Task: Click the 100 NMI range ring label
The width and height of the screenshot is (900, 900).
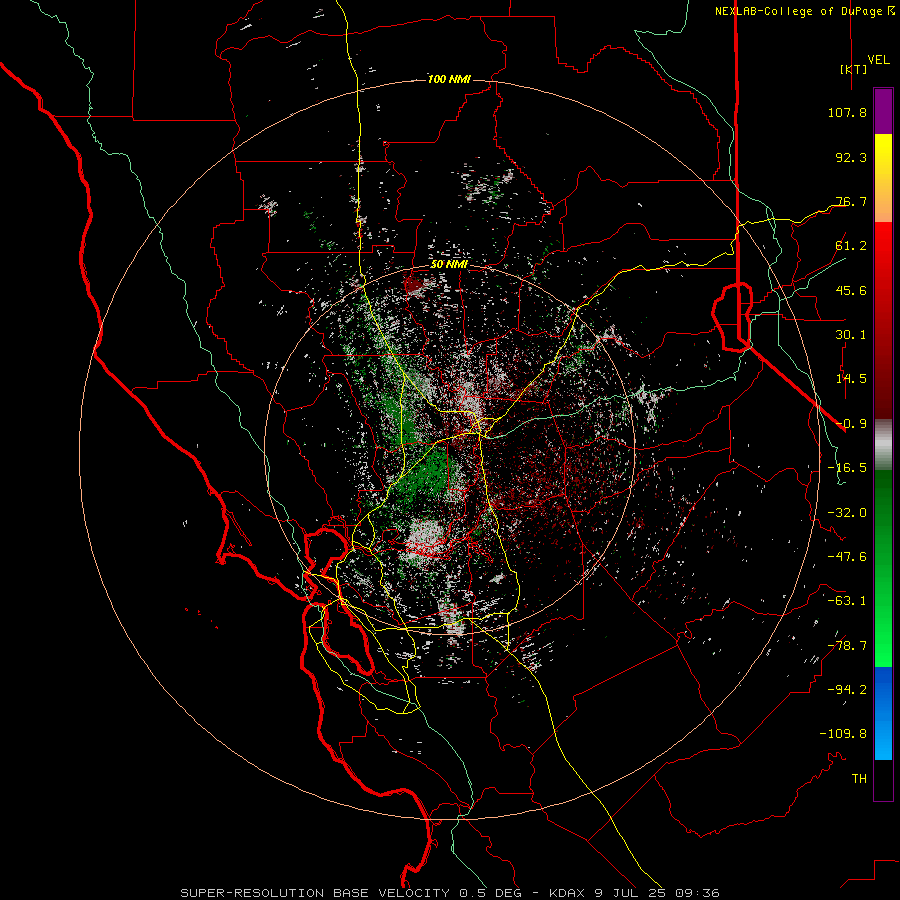Action: coord(449,79)
